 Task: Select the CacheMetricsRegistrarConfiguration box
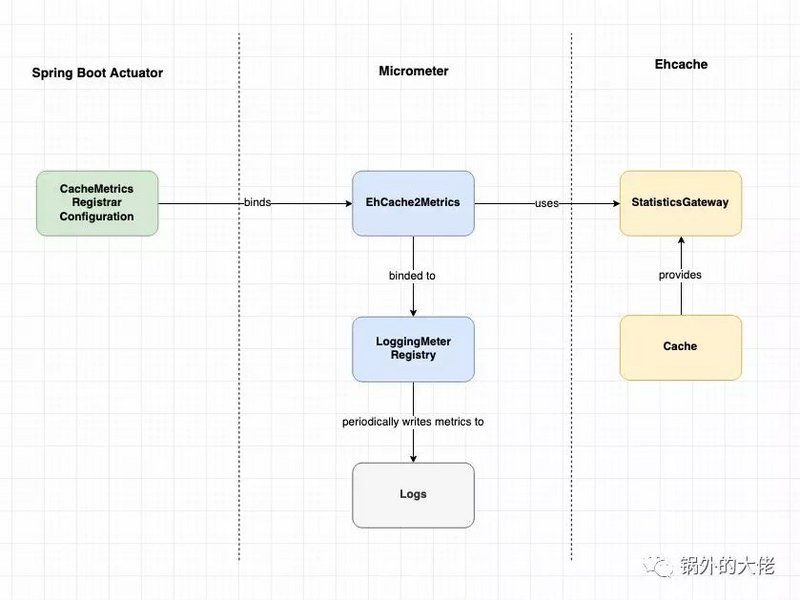click(97, 202)
